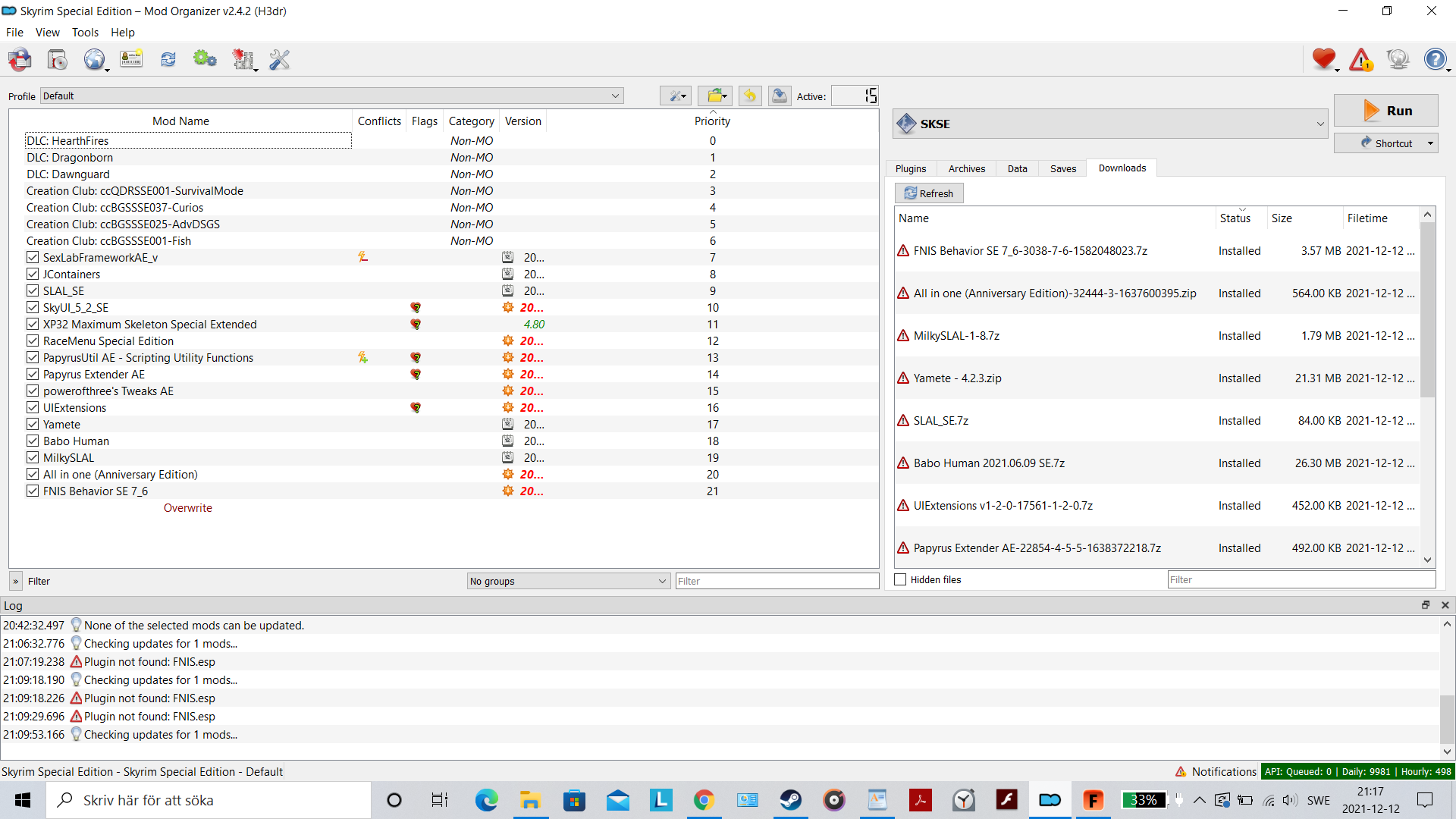The height and width of the screenshot is (819, 1456).
Task: Open Steam from the taskbar
Action: (791, 800)
